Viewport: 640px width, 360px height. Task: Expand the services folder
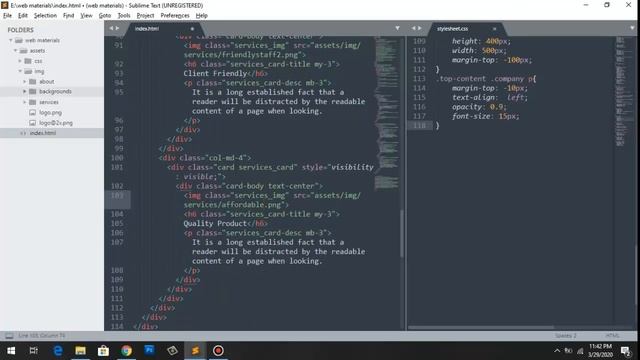coord(24,102)
